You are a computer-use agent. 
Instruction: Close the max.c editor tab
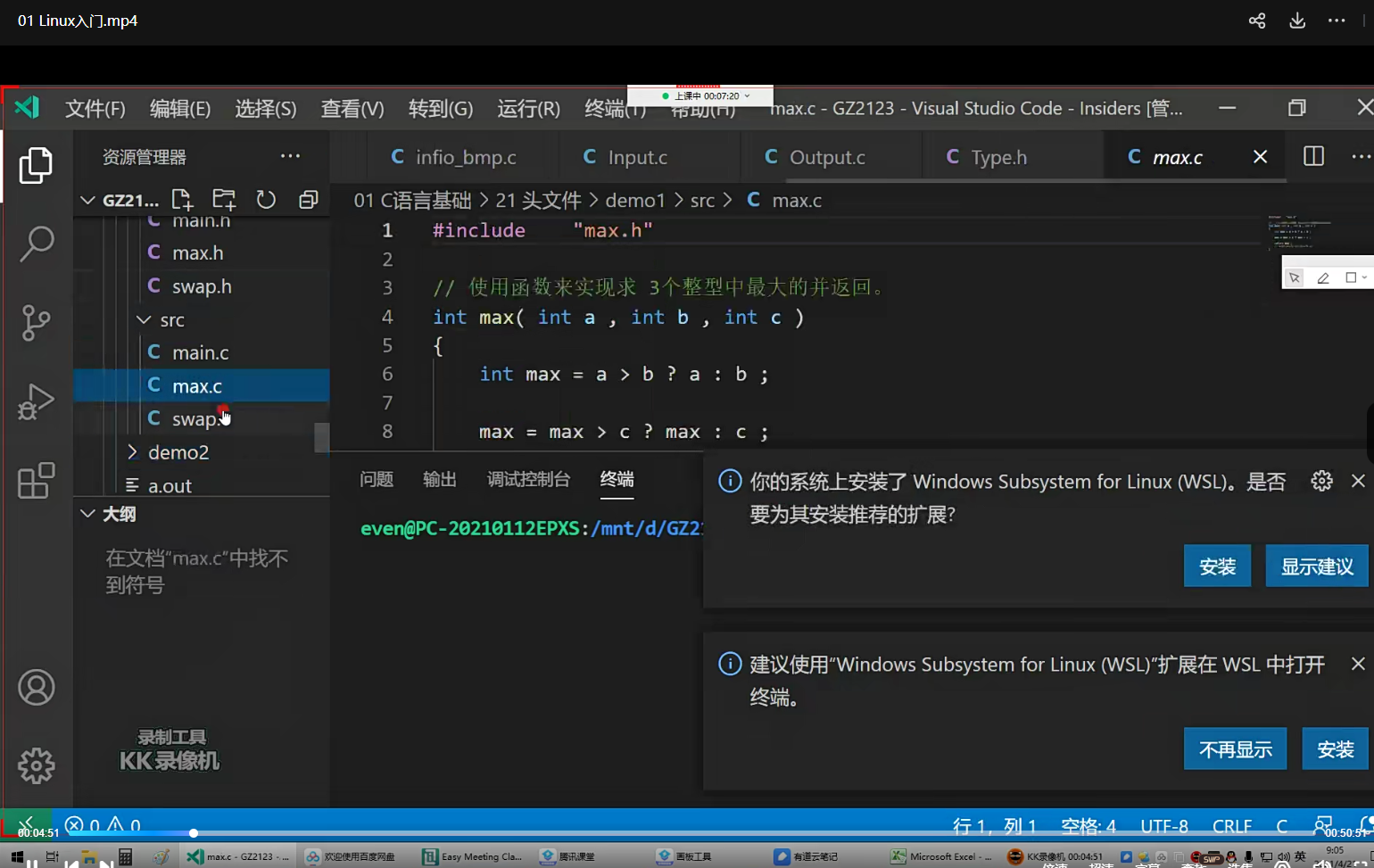click(x=1260, y=157)
